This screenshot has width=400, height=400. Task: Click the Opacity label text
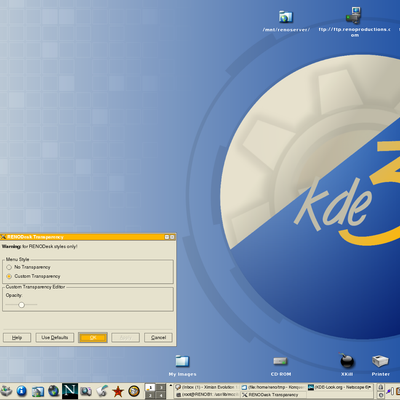pyautogui.click(x=14, y=295)
